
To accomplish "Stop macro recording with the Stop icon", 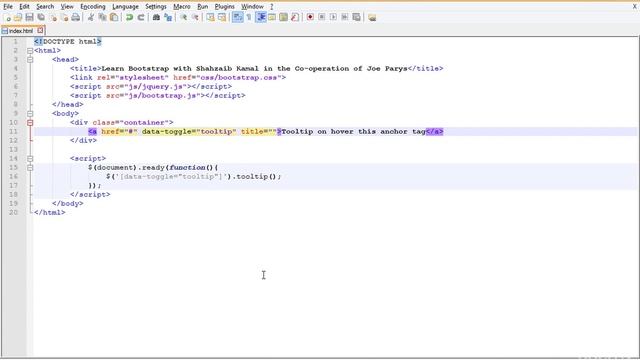I will click(x=322, y=18).
